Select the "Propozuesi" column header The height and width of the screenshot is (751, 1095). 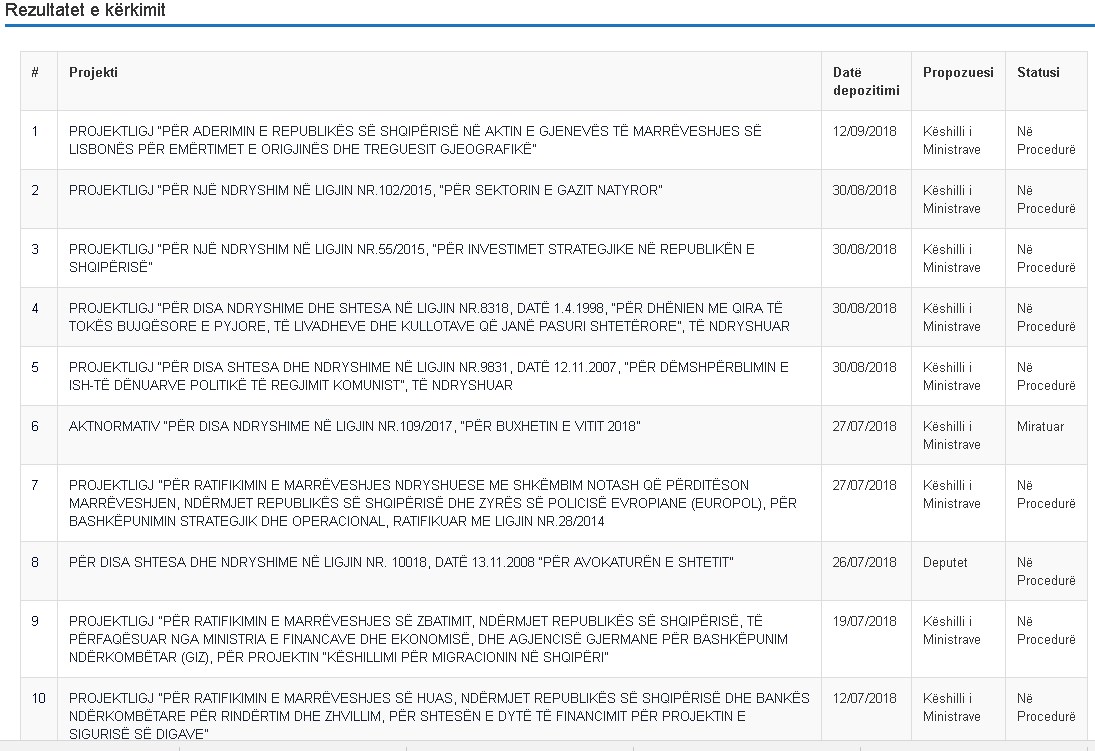(958, 72)
